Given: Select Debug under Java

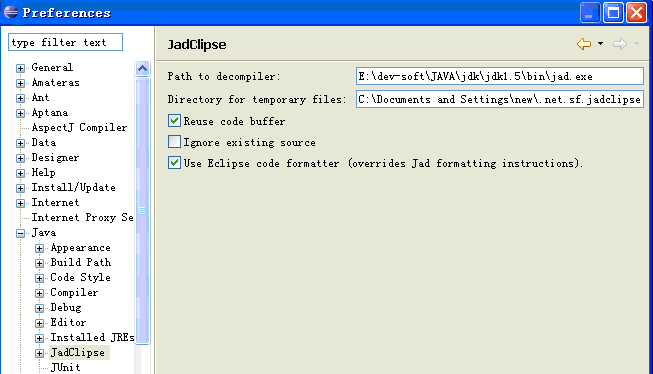Looking at the screenshot, I should (x=65, y=307).
